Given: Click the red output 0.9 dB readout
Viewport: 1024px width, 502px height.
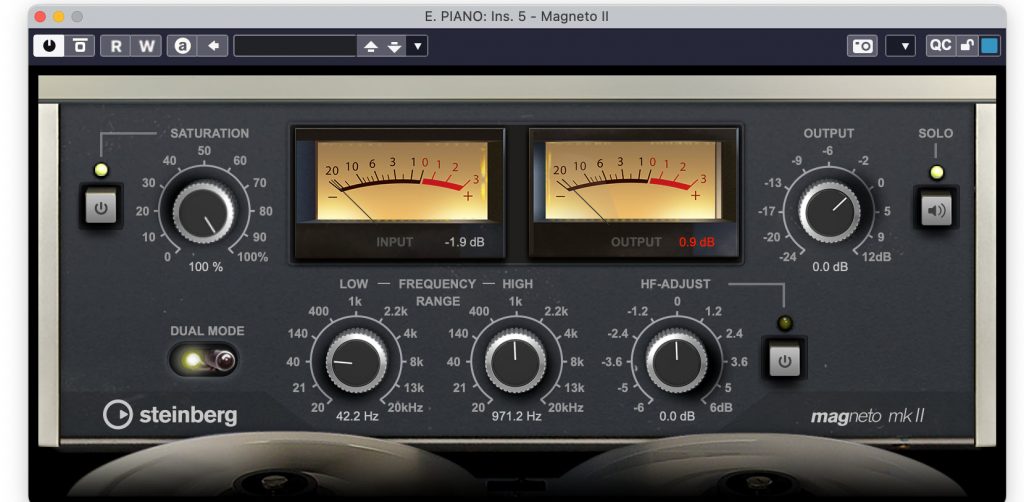Looking at the screenshot, I should pos(697,242).
